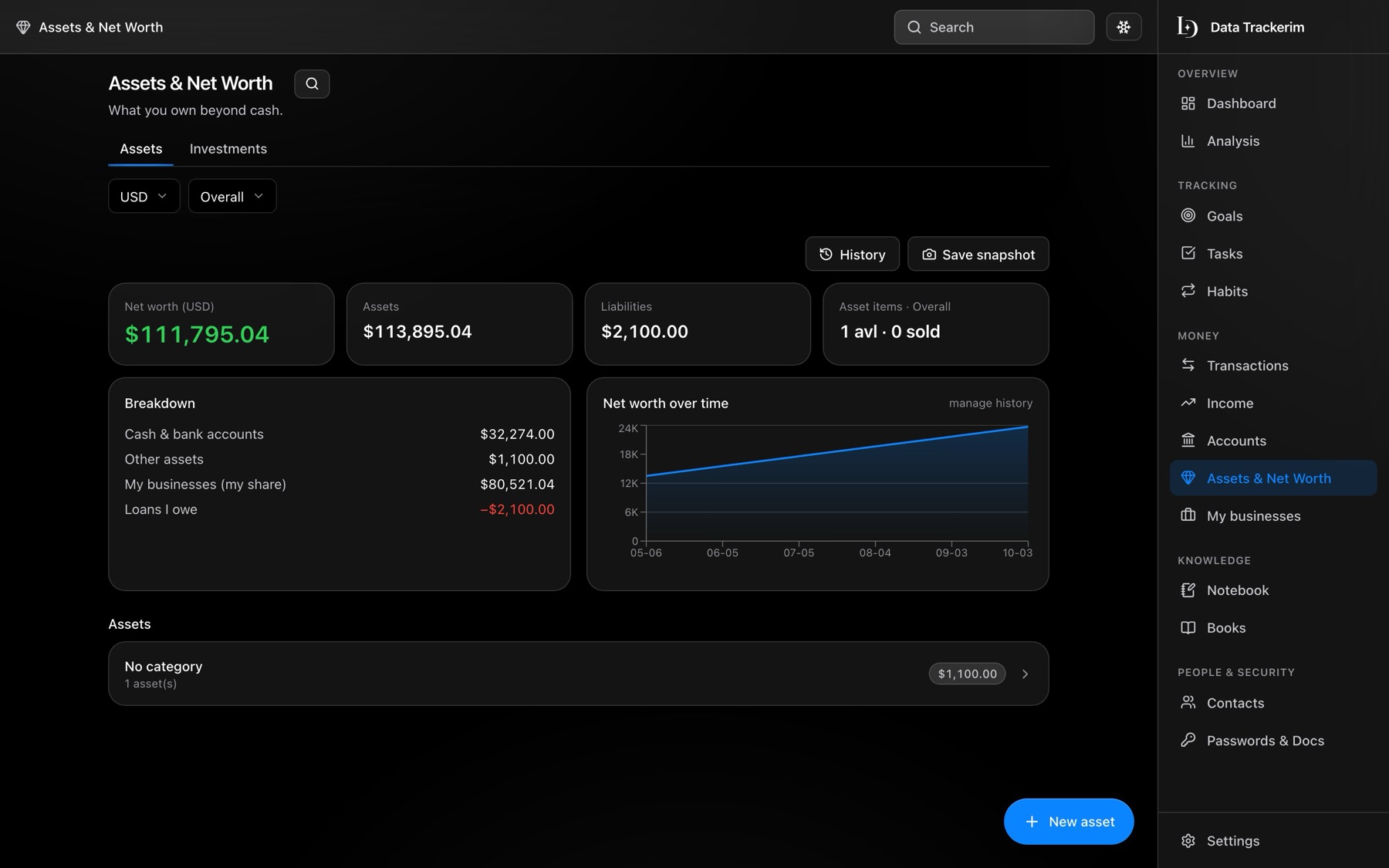The height and width of the screenshot is (868, 1389).
Task: Open Habits via the repeat icon
Action: (x=1188, y=291)
